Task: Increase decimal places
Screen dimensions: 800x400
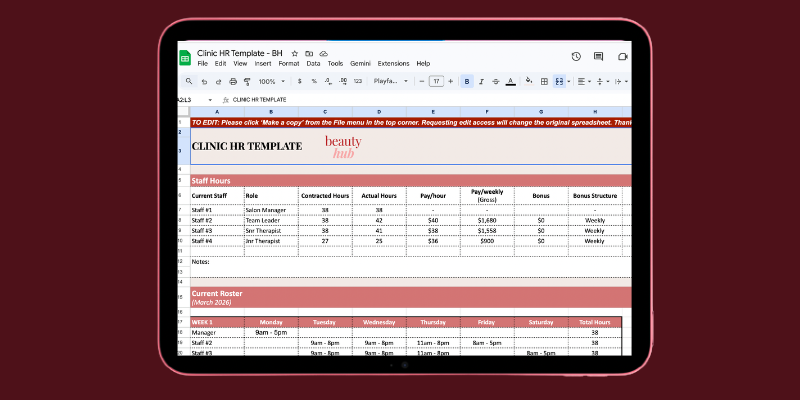Action: 343,82
